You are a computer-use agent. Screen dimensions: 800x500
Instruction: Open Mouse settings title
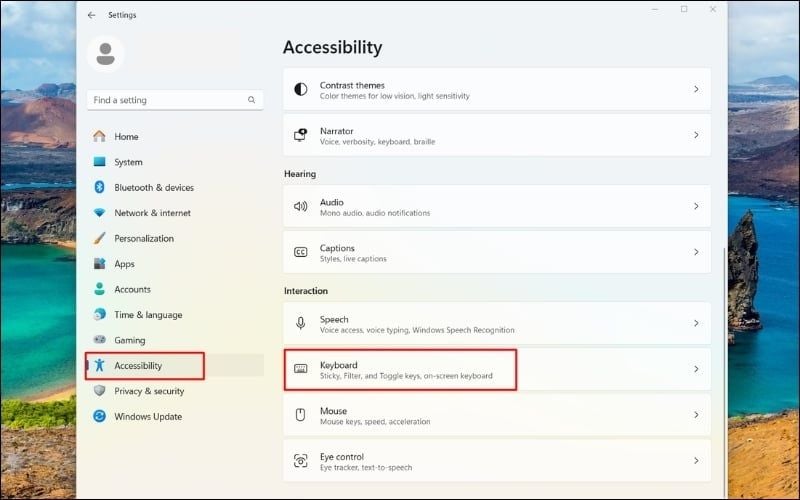334,411
